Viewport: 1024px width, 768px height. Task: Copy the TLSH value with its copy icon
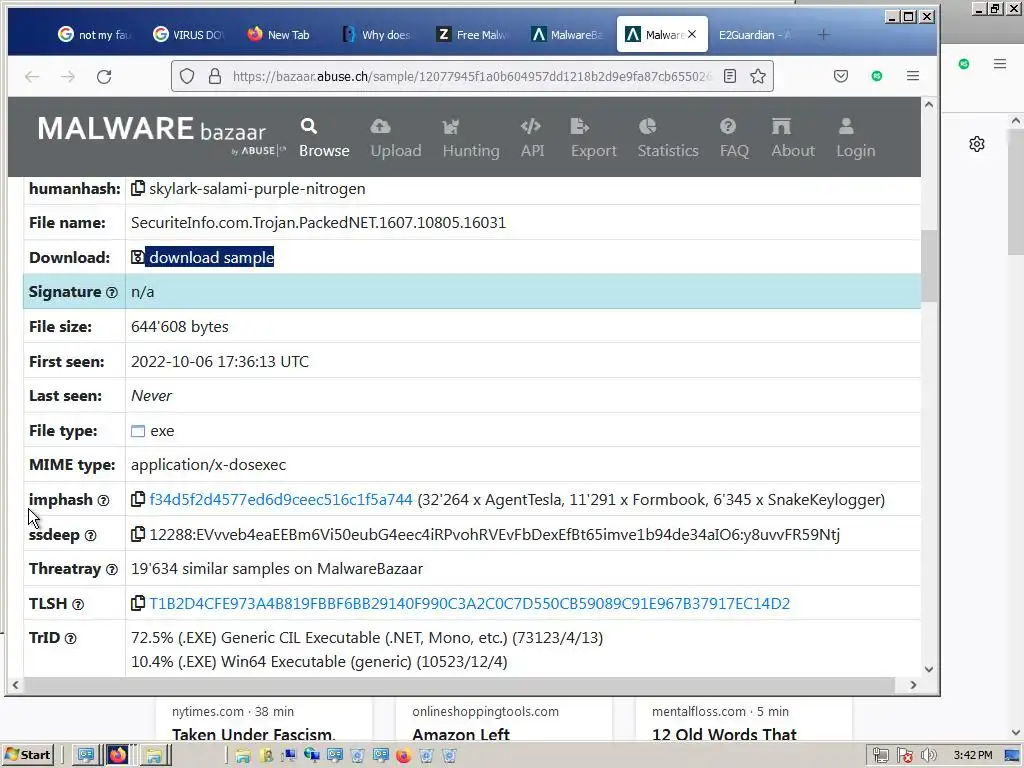tap(138, 603)
